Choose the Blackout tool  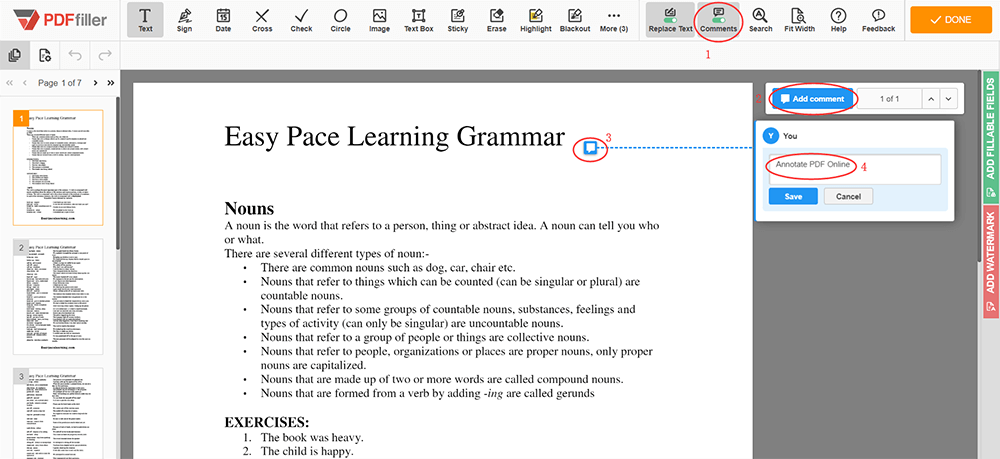point(575,20)
